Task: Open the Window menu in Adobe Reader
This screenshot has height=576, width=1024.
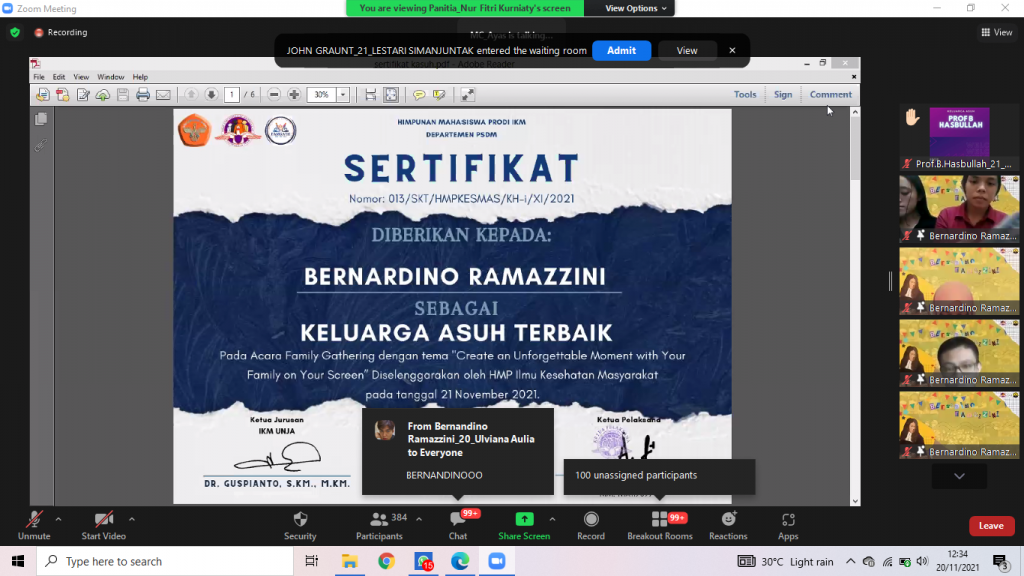Action: (113, 76)
